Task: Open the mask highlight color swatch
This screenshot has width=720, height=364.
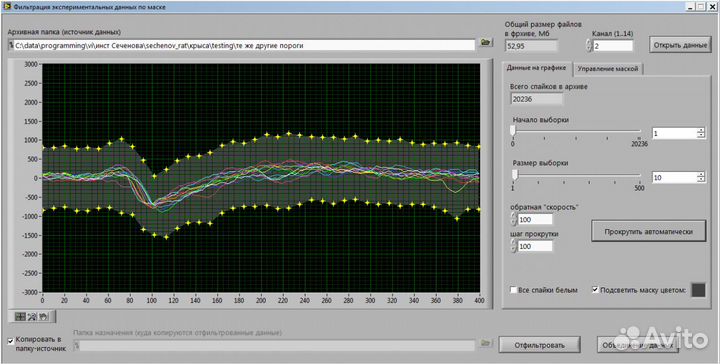Action: 698,290
